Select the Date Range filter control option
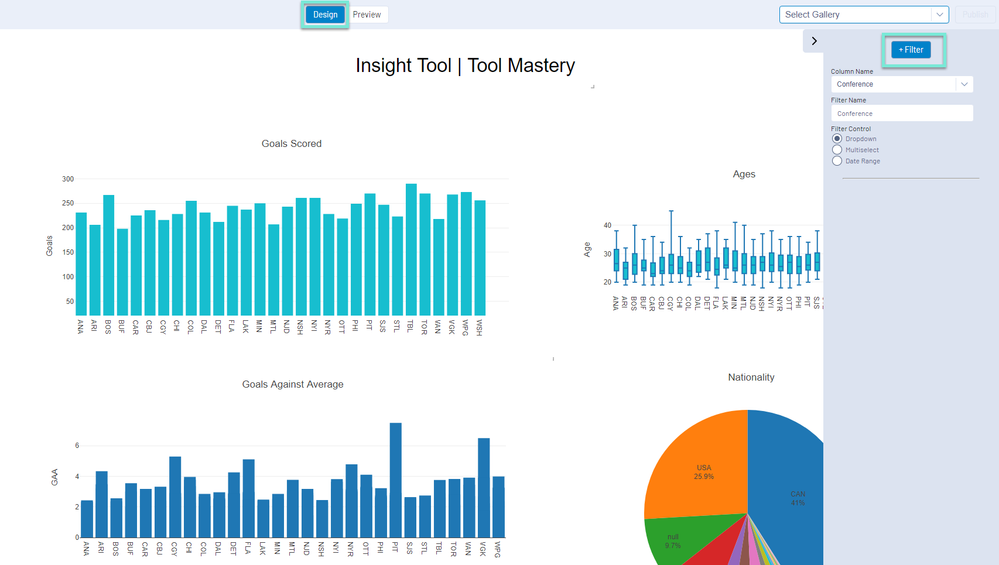Screen dimensions: 999x565 click(x=837, y=161)
